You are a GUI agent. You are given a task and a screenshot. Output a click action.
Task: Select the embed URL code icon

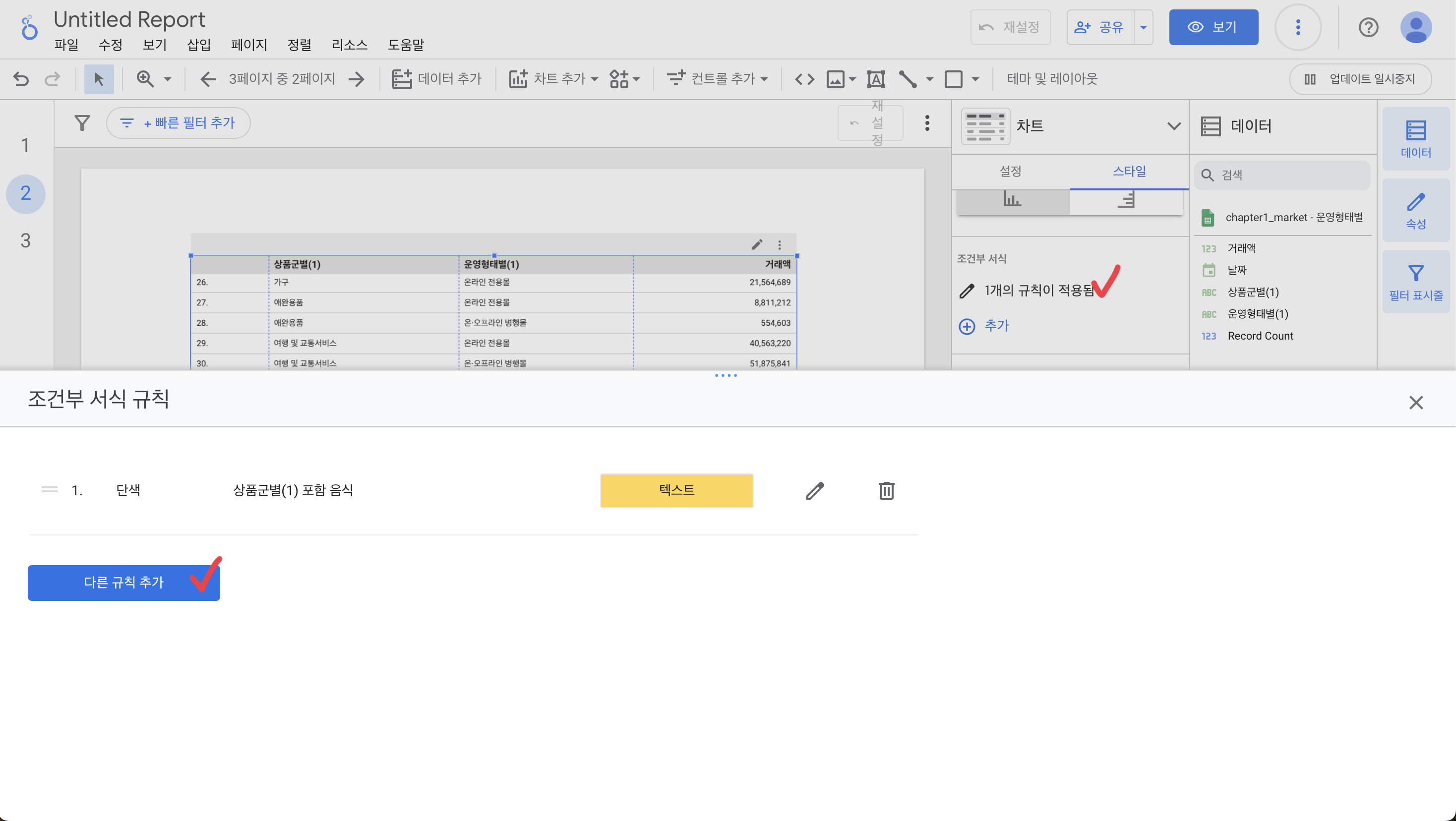(804, 78)
